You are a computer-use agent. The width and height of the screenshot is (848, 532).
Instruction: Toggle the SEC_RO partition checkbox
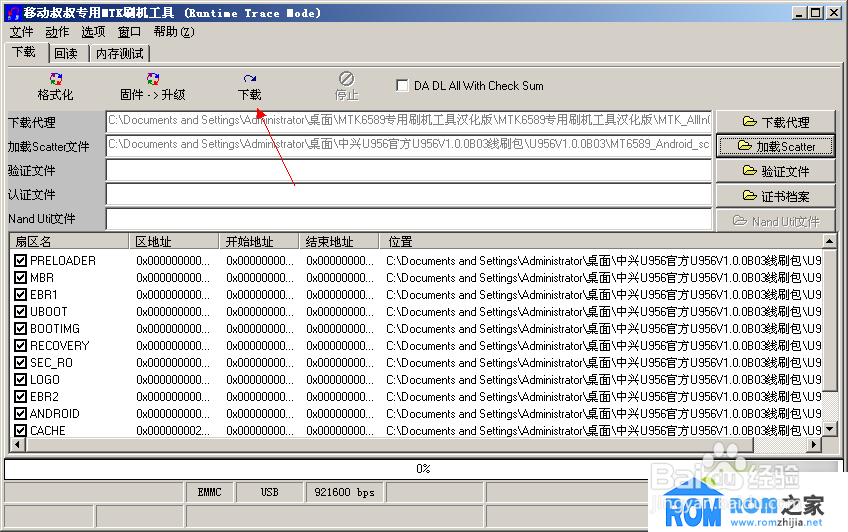21,363
